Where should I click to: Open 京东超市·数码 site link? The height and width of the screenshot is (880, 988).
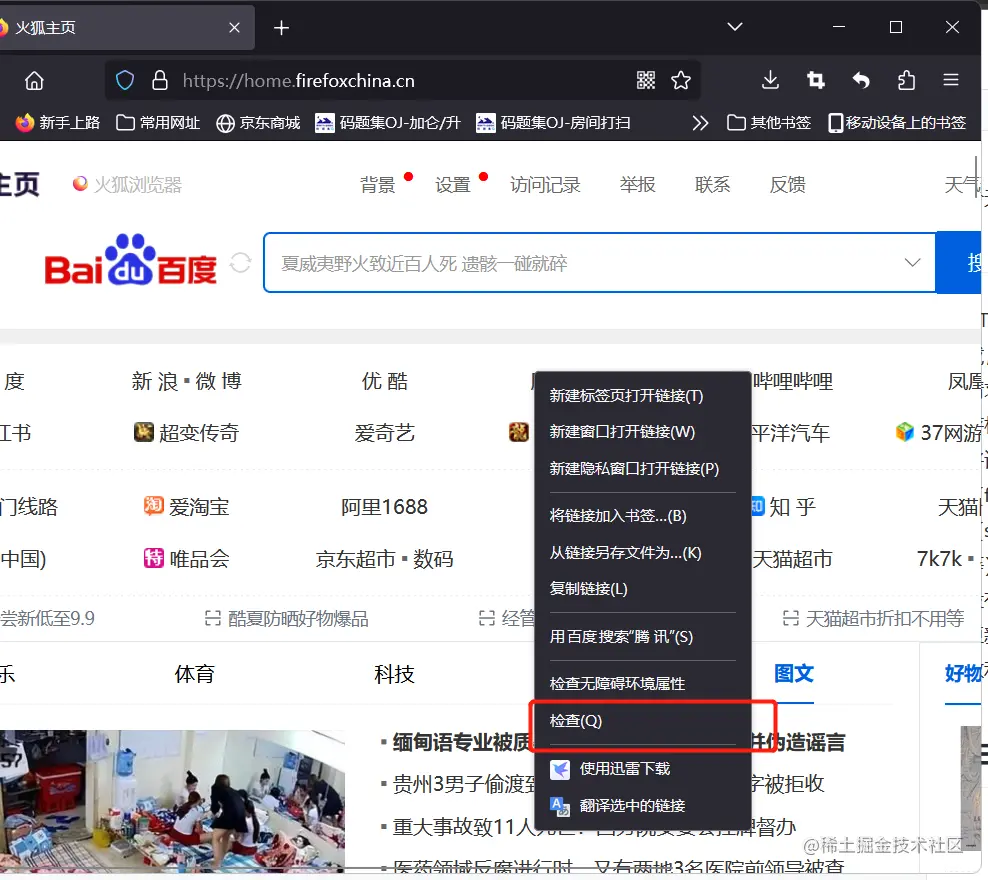point(384,559)
